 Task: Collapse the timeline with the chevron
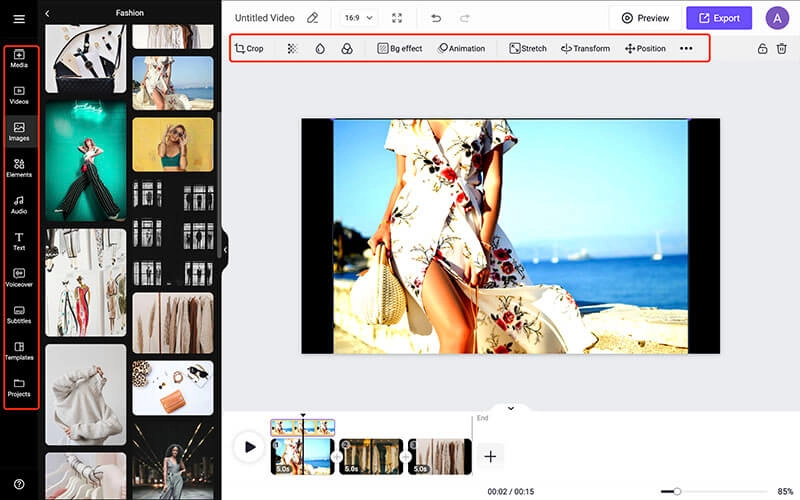click(x=511, y=408)
